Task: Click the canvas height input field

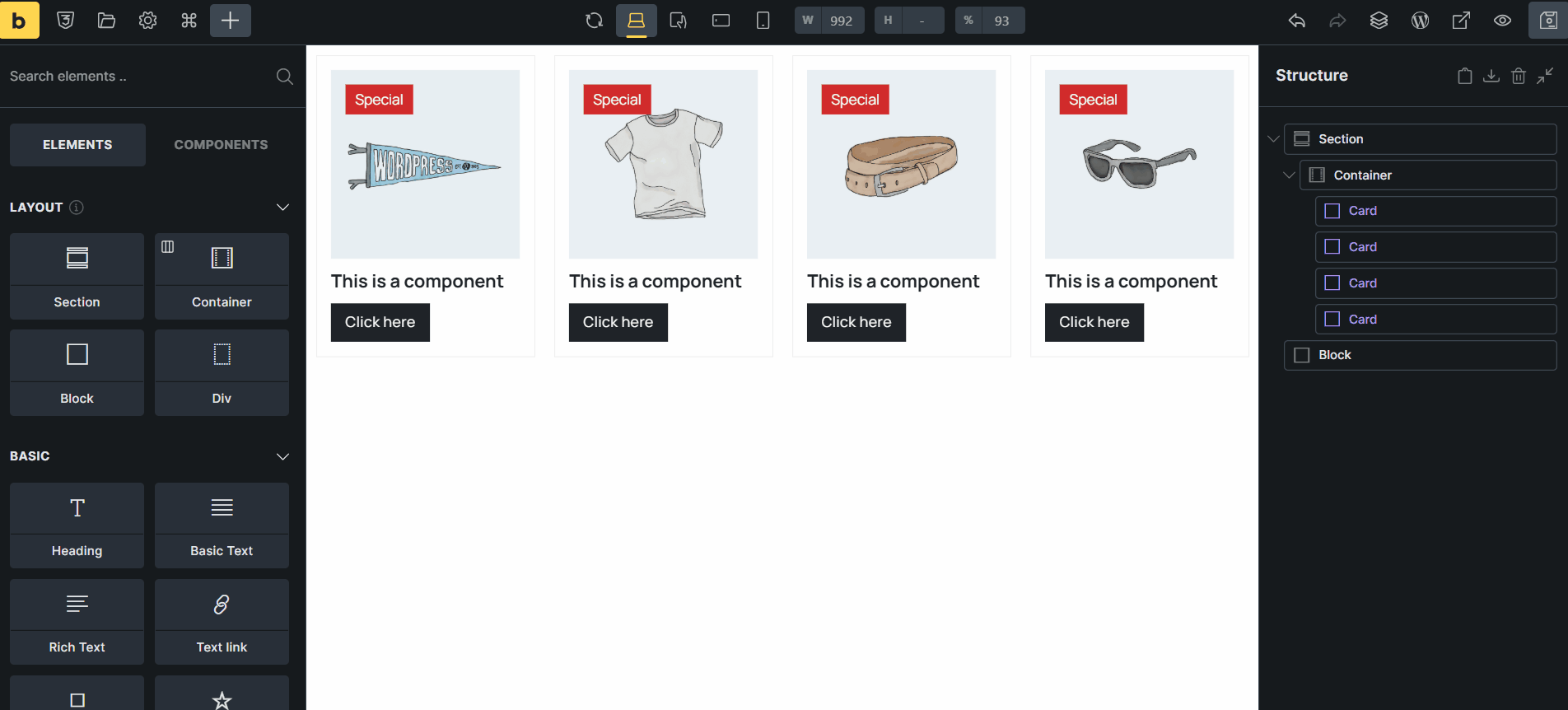Action: (x=922, y=21)
